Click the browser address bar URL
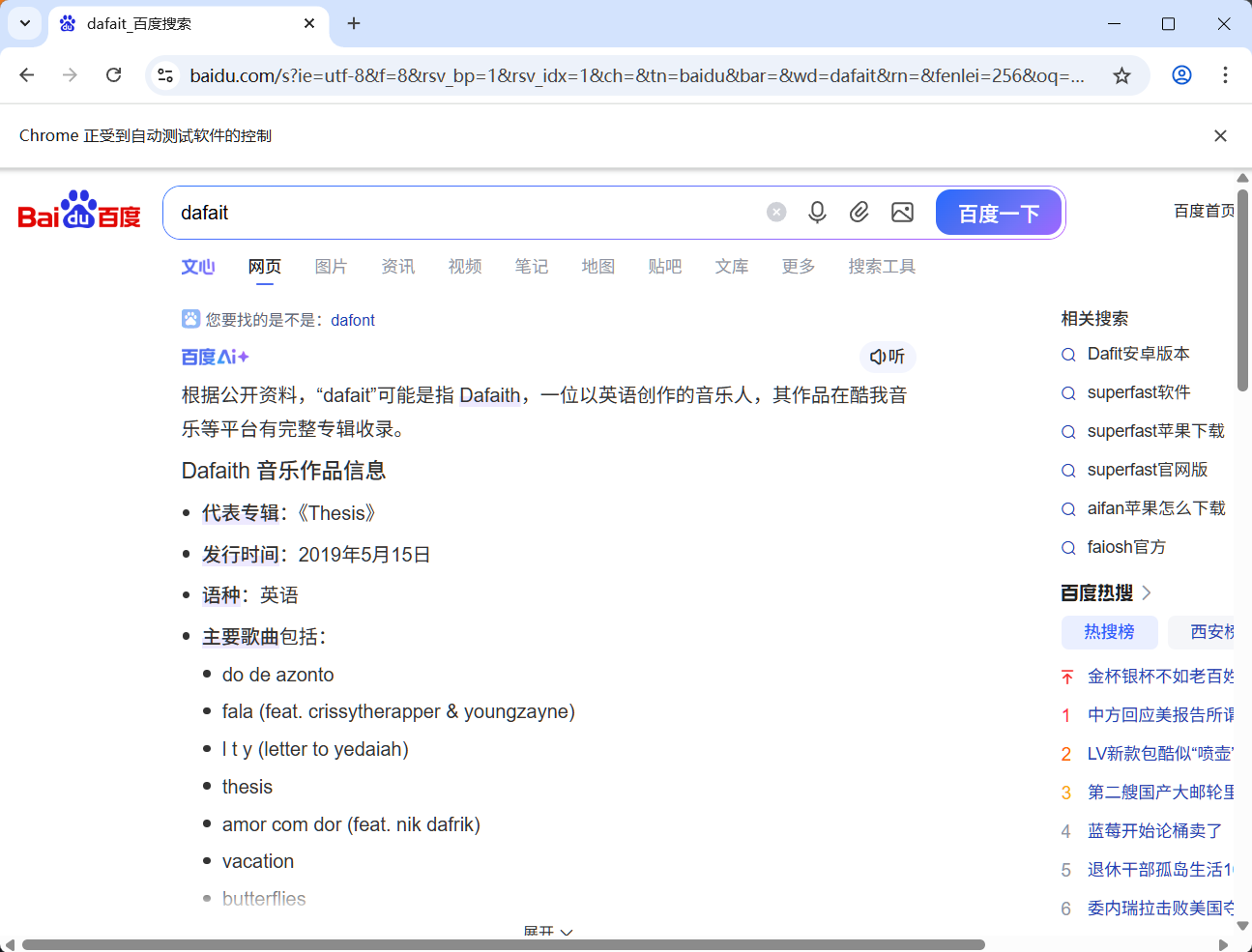The height and width of the screenshot is (952, 1252). pos(637,75)
